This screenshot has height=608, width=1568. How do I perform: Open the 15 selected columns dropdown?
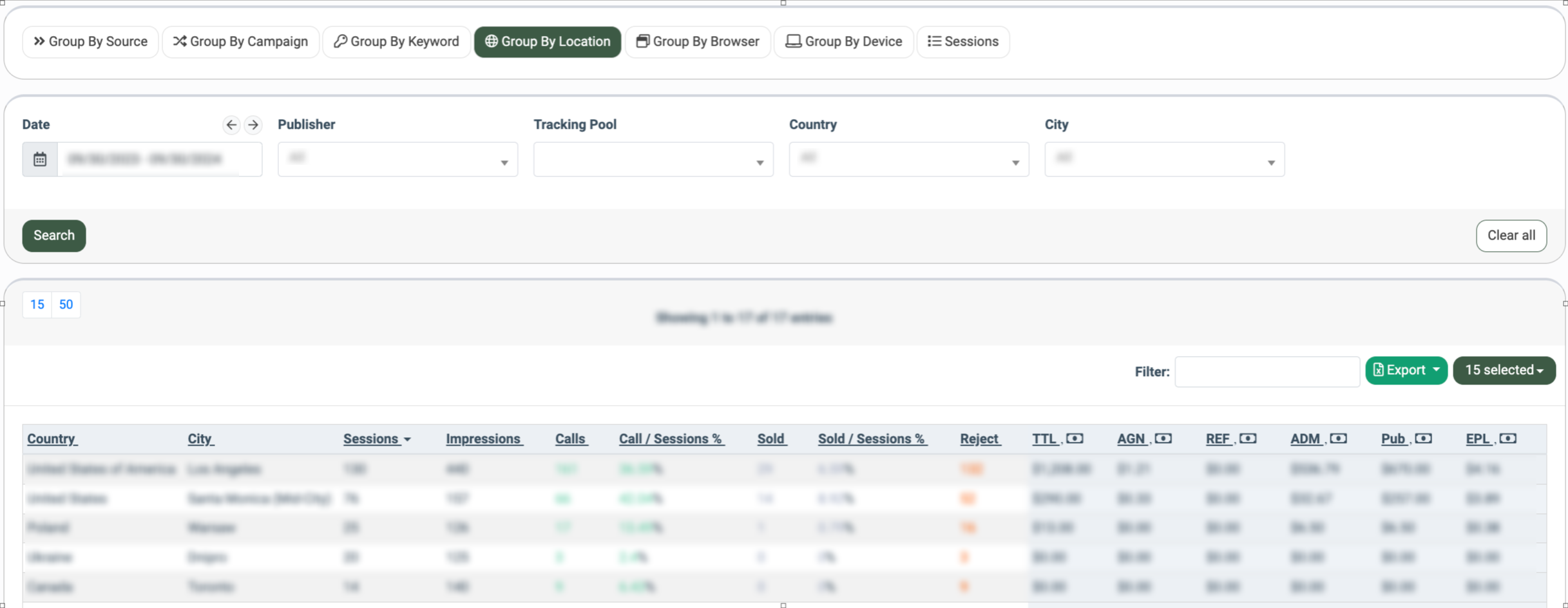[x=1504, y=370]
